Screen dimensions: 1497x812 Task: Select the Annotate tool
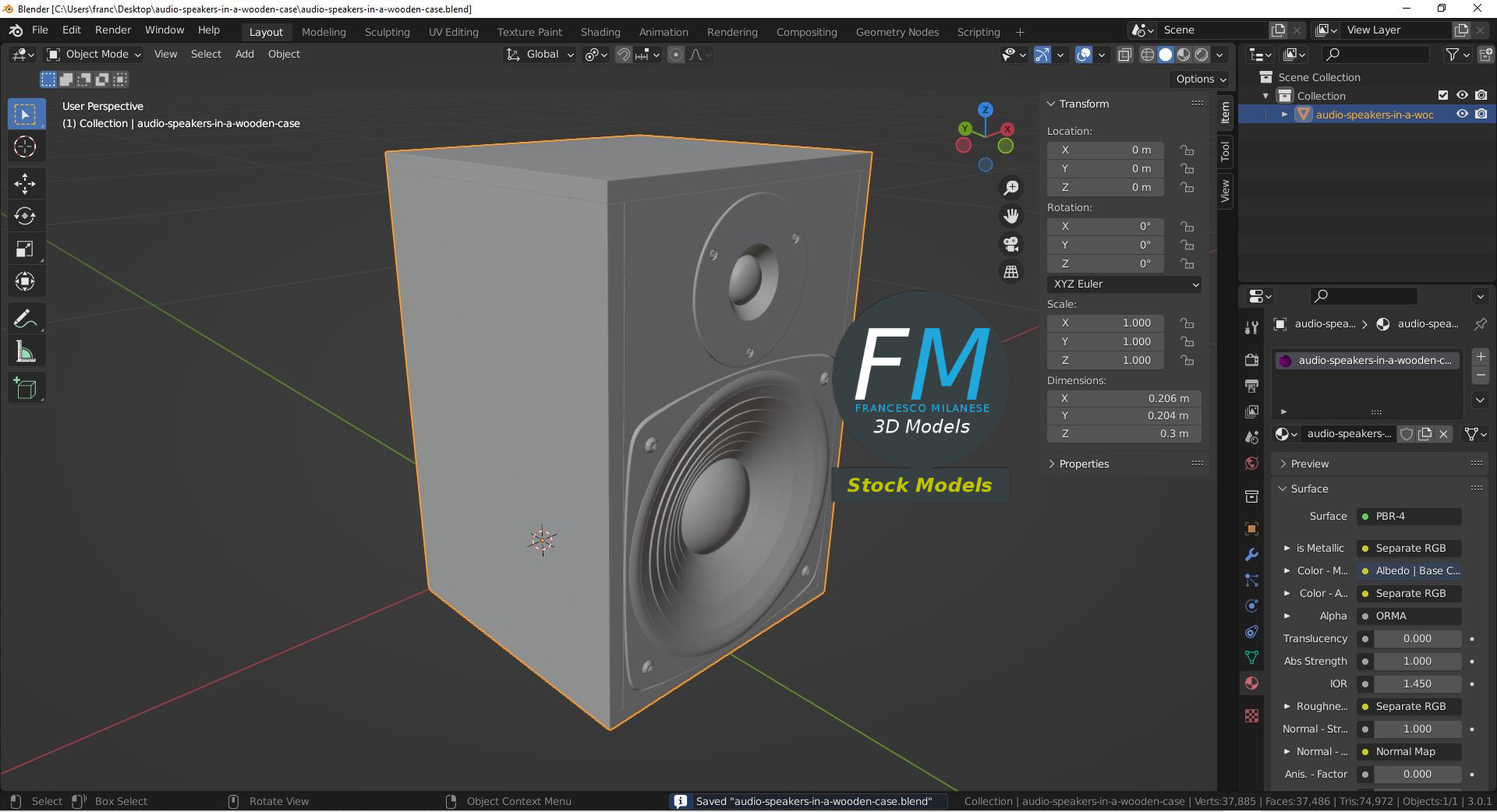click(25, 319)
